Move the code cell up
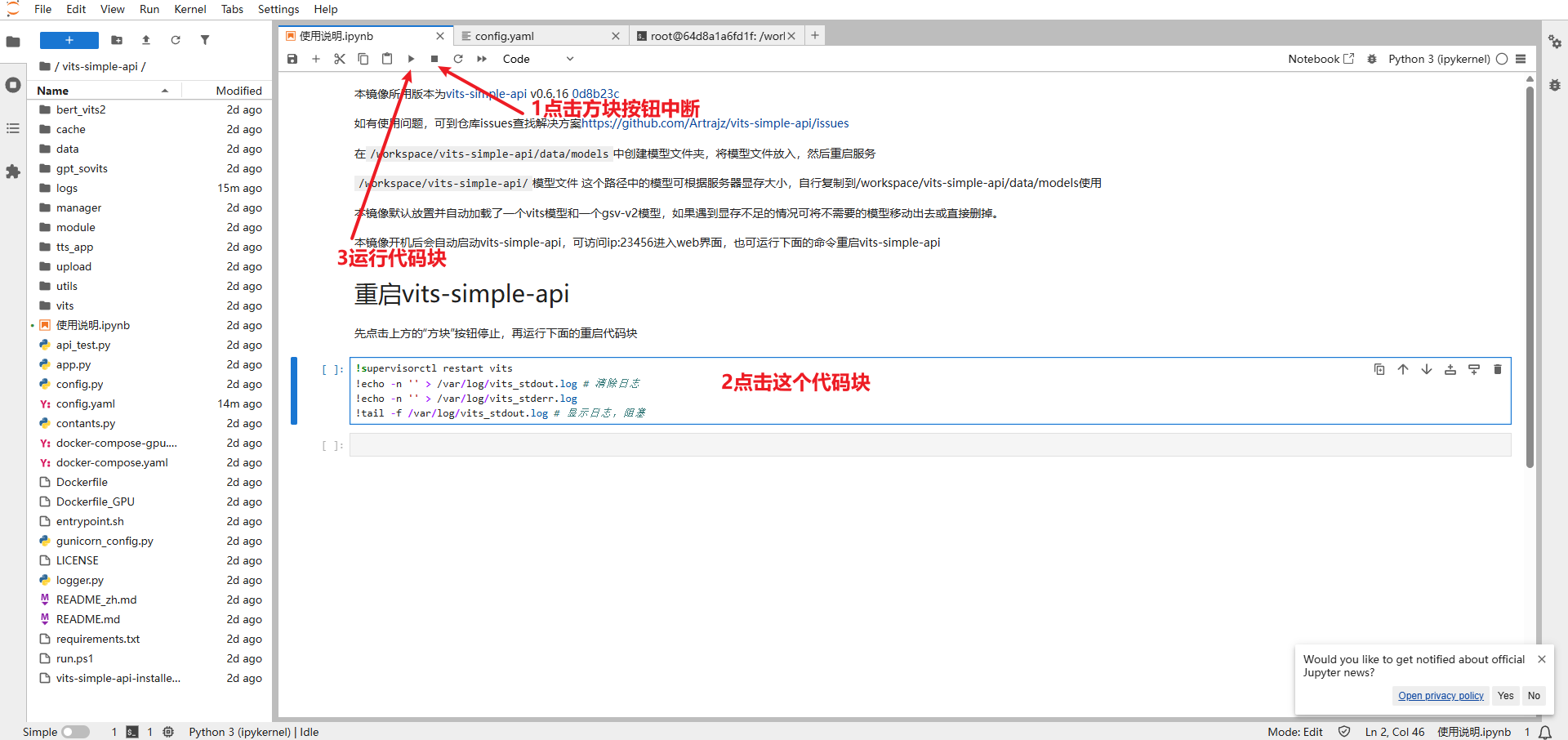Viewport: 1568px width, 740px height. 1403,369
